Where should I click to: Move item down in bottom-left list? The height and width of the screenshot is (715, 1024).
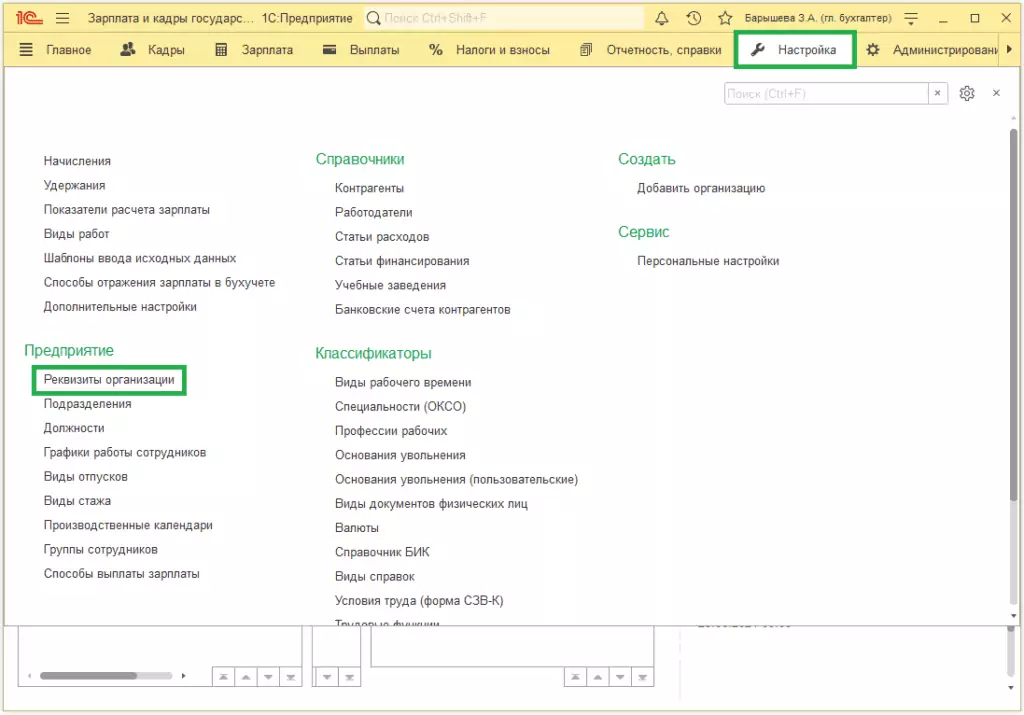[268, 677]
